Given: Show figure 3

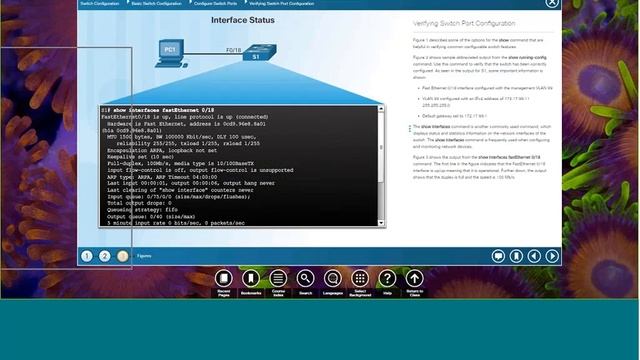Looking at the screenshot, I should point(122,256).
